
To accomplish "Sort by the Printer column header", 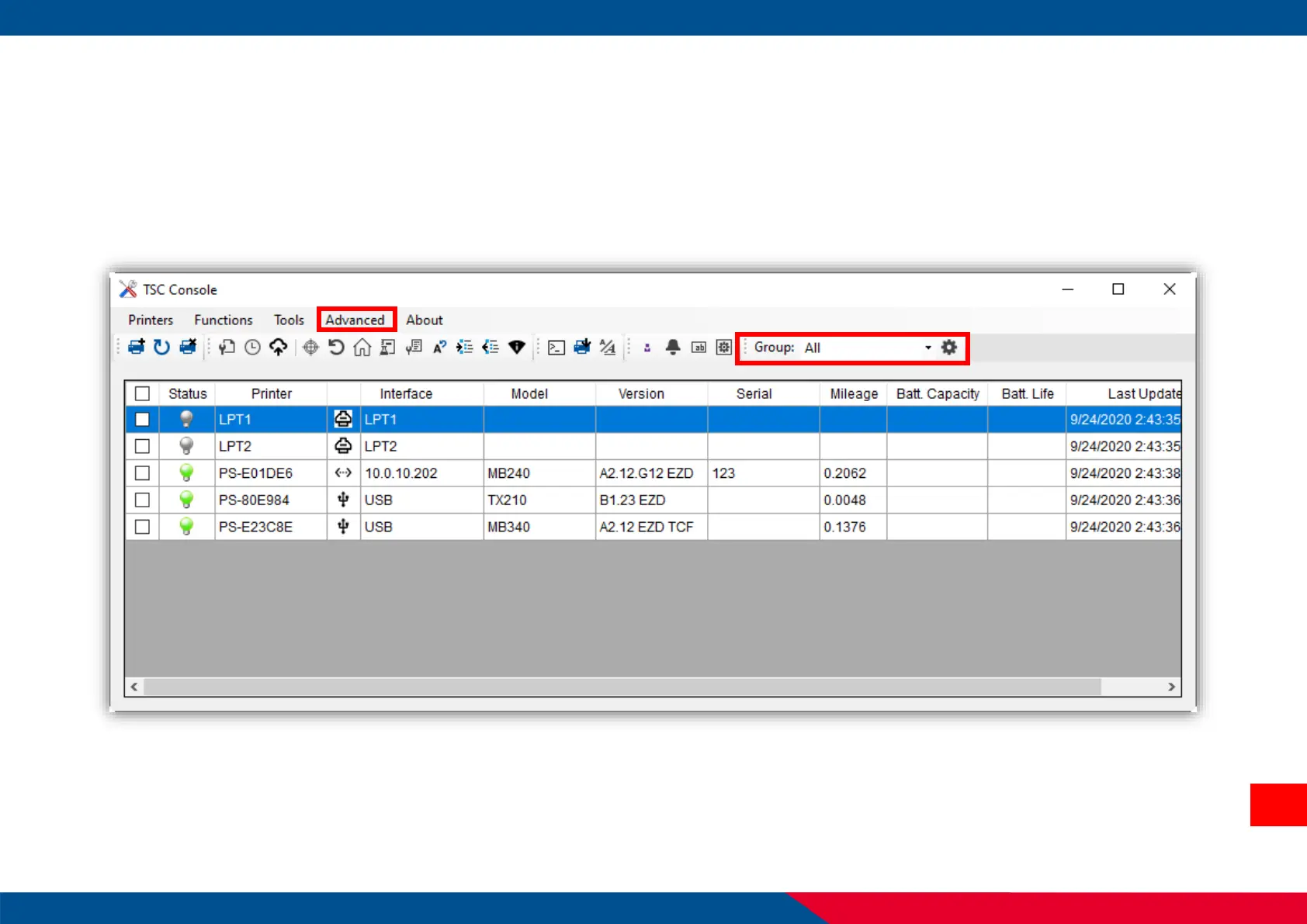I will [x=271, y=393].
